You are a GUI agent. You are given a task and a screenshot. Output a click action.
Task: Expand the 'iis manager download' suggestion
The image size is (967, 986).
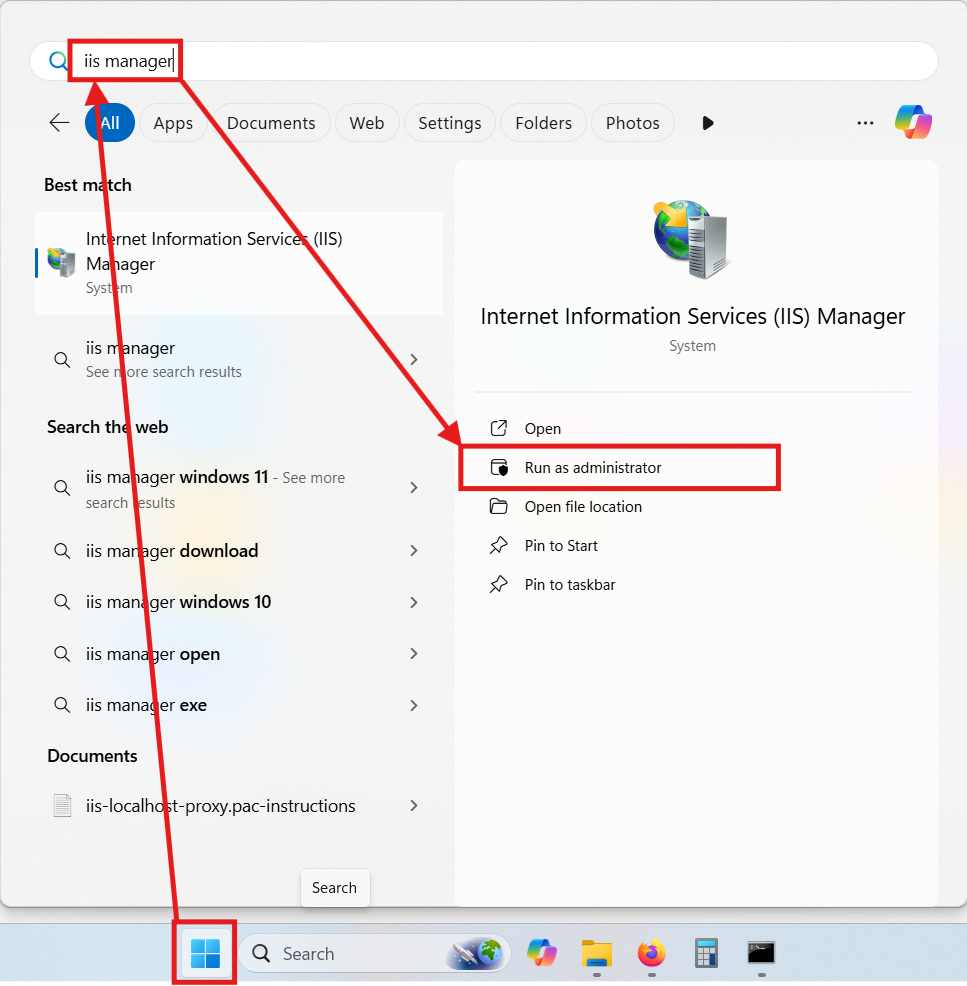pyautogui.click(x=414, y=551)
